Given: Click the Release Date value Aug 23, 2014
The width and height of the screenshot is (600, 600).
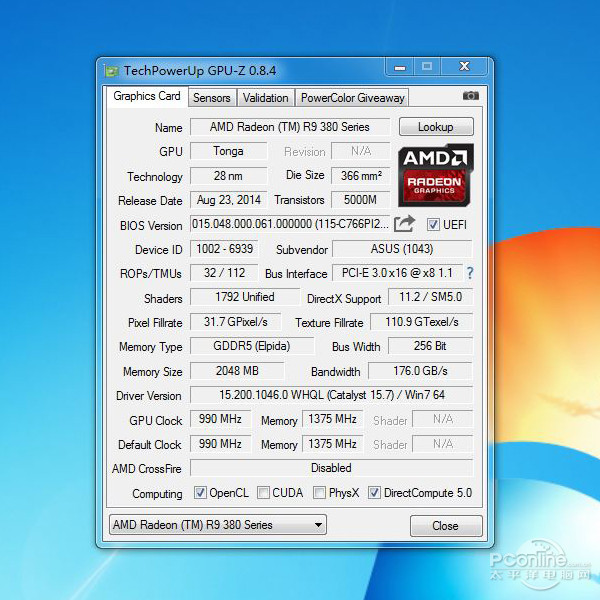Looking at the screenshot, I should tap(228, 200).
